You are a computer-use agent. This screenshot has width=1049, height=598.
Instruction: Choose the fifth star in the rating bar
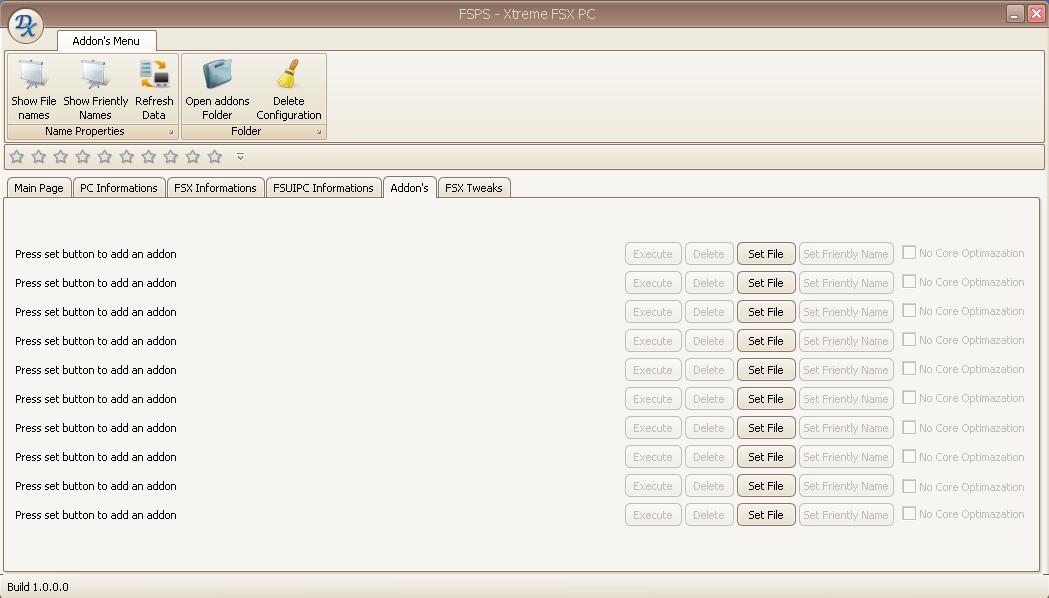pos(104,157)
